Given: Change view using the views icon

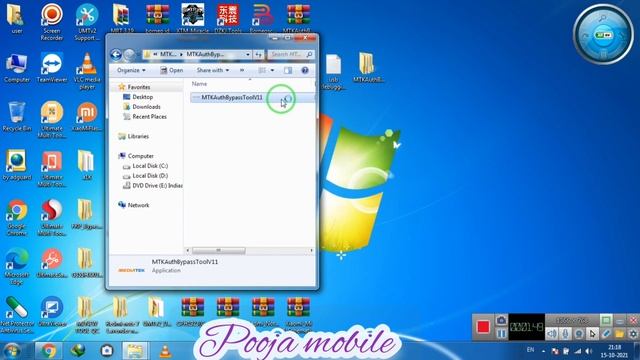Looking at the screenshot, I should [x=262, y=70].
